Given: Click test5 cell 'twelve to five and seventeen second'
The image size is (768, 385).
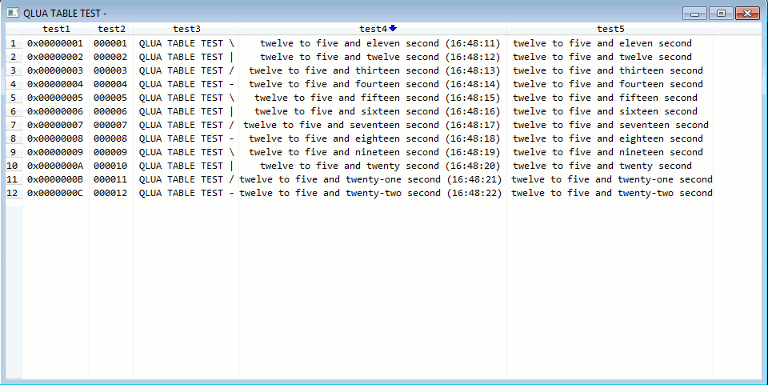Looking at the screenshot, I should pyautogui.click(x=610, y=125).
